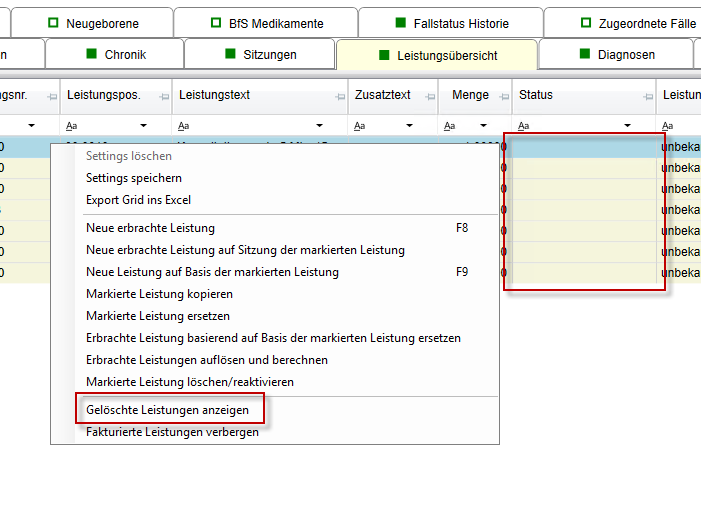Sort by the Status column header

pyautogui.click(x=536, y=95)
